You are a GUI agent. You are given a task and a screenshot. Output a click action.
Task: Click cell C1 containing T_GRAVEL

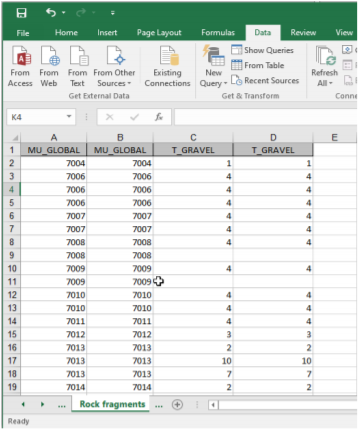(193, 150)
